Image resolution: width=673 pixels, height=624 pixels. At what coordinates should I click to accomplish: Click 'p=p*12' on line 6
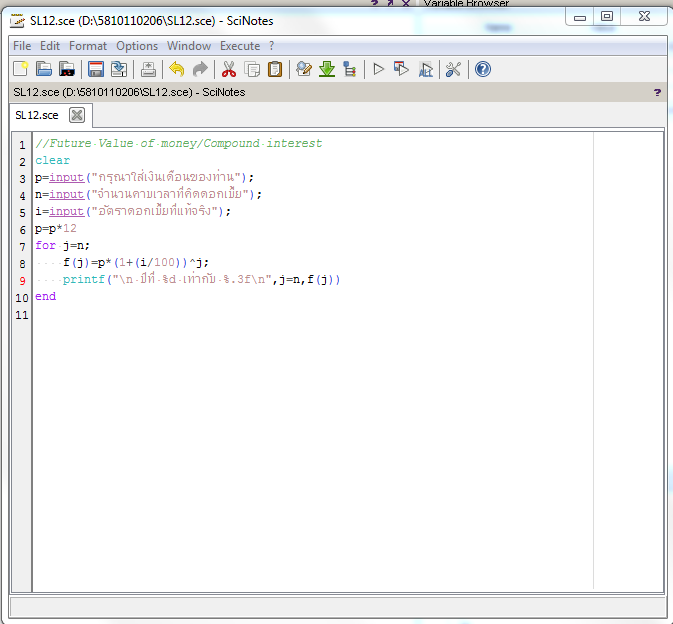56,228
